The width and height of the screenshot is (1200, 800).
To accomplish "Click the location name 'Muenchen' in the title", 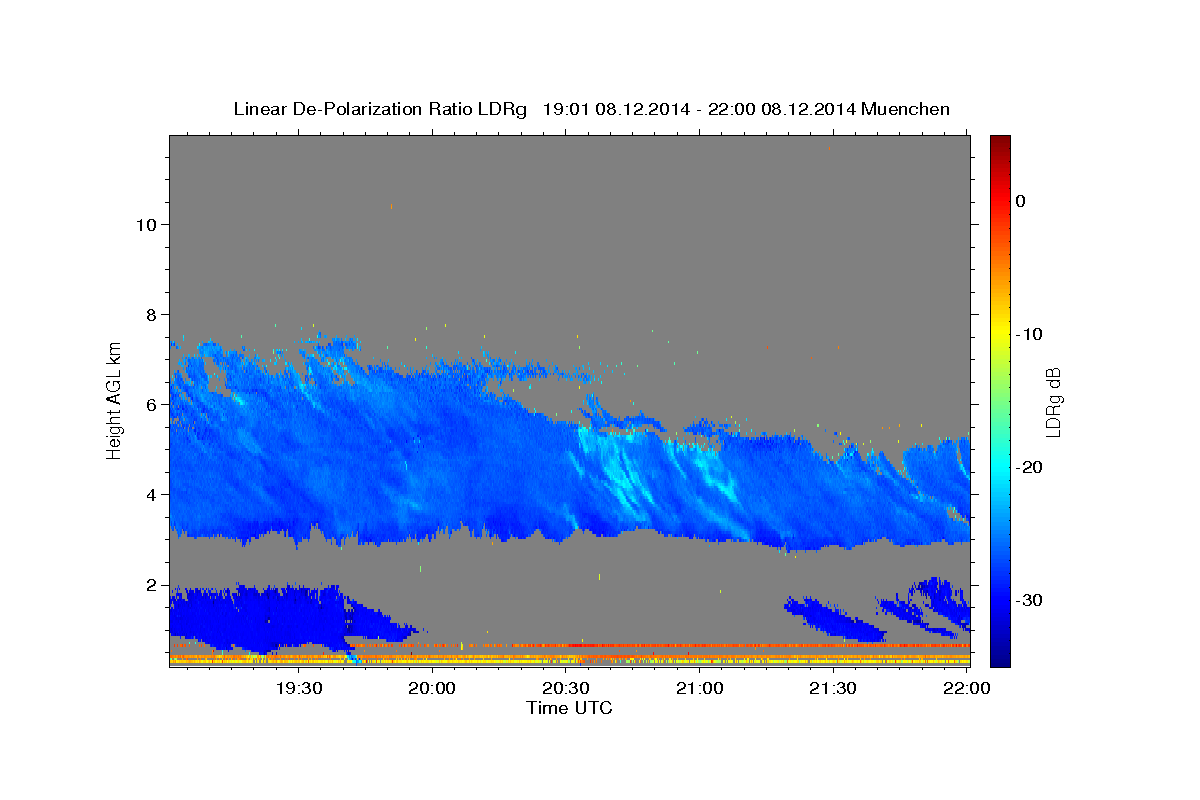I will pos(906,109).
